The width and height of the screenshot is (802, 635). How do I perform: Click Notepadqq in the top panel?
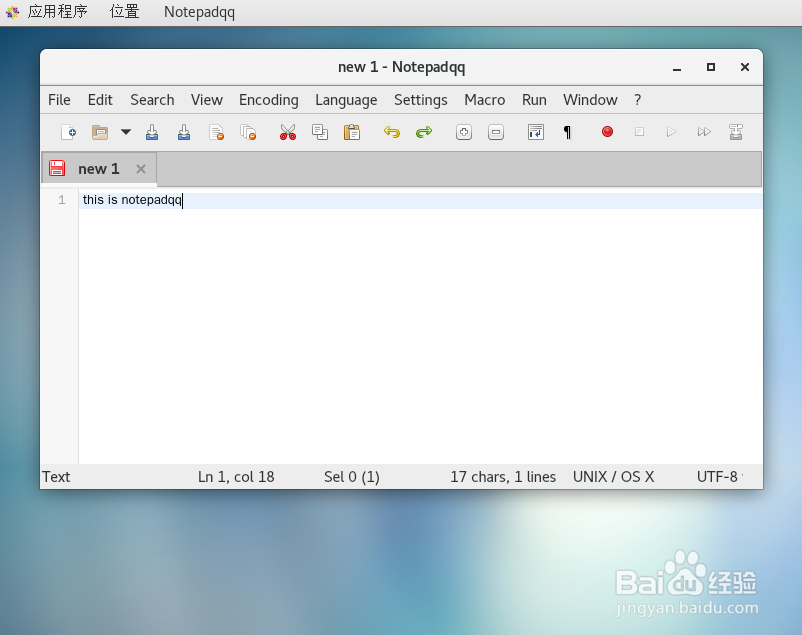[x=199, y=12]
